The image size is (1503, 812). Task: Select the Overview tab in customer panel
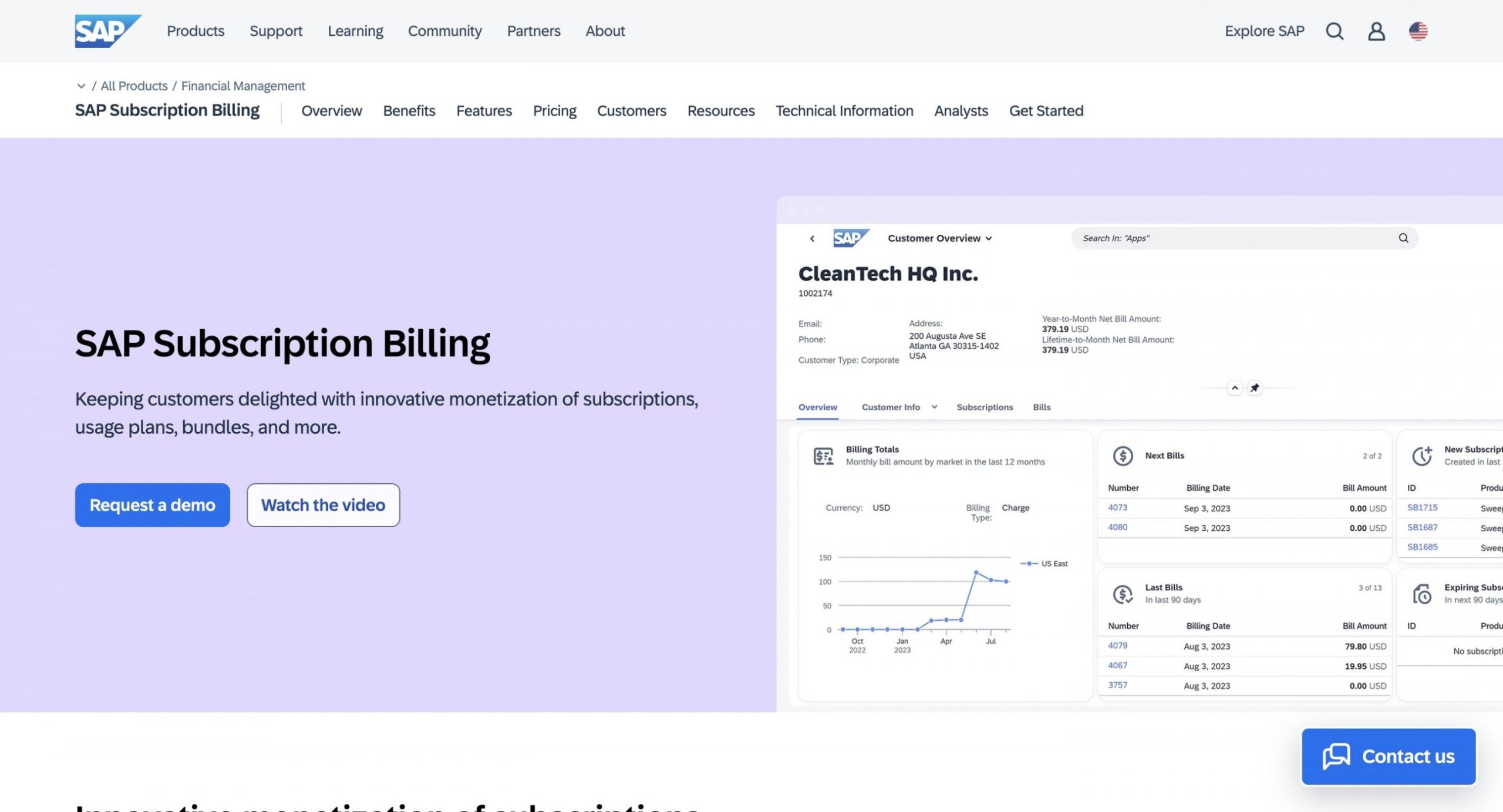[x=817, y=407]
